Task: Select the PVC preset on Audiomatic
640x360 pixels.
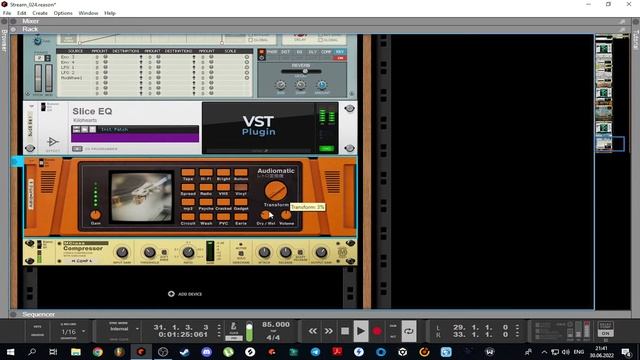Action: 223,217
